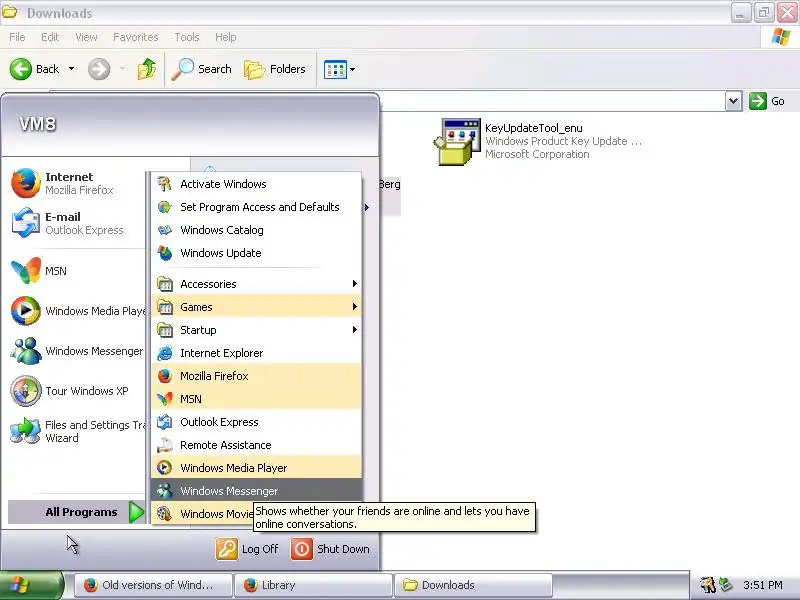
Task: Go up one folder level
Action: click(147, 69)
